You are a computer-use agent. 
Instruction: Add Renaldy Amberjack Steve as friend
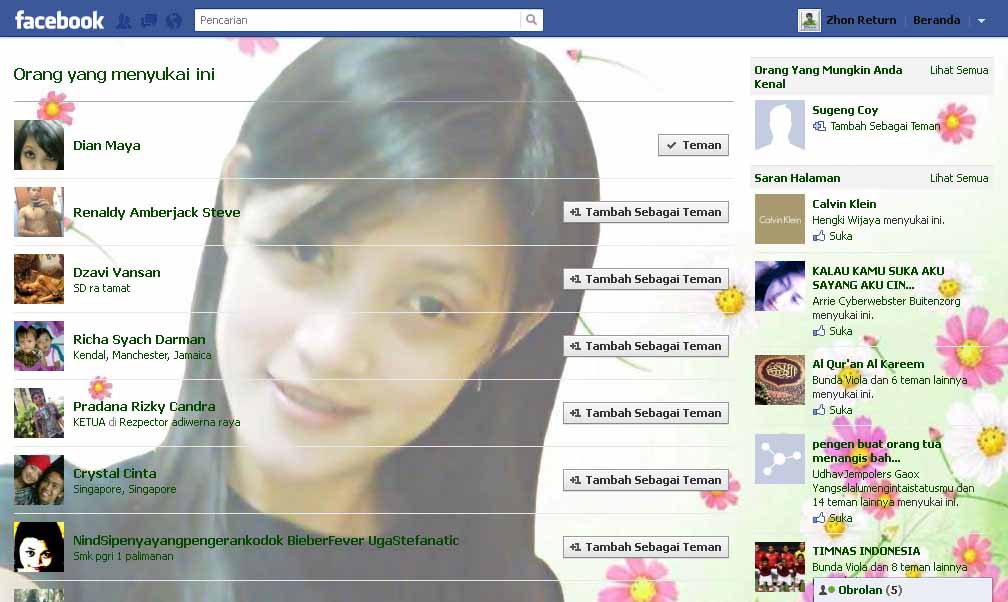646,212
